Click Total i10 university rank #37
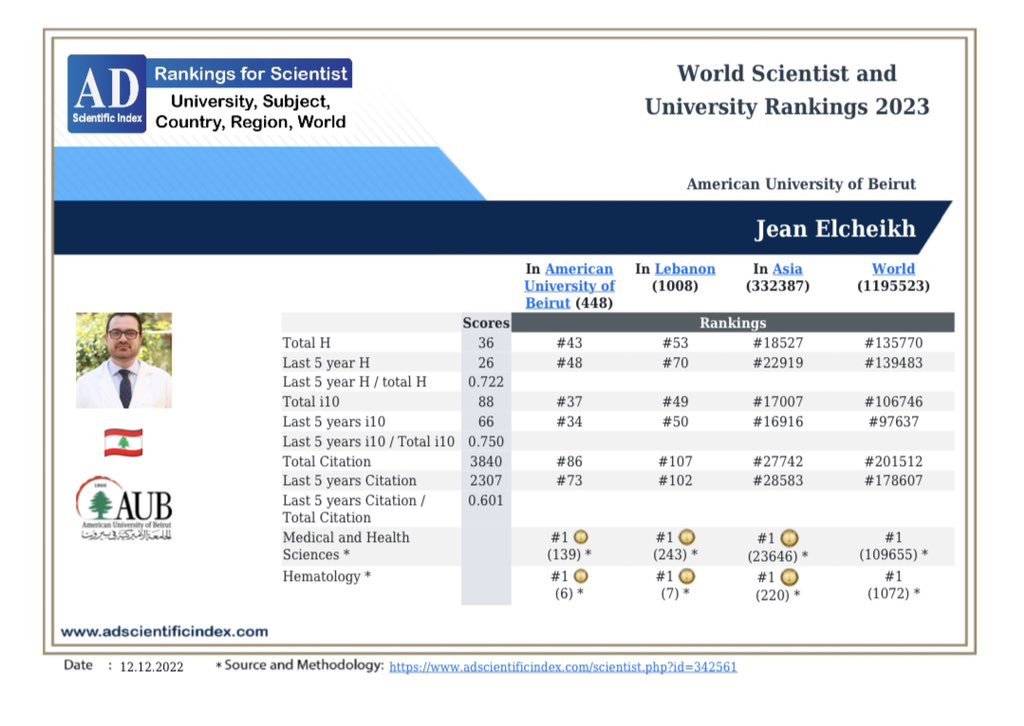Screen dimensions: 1024x726 pos(569,402)
